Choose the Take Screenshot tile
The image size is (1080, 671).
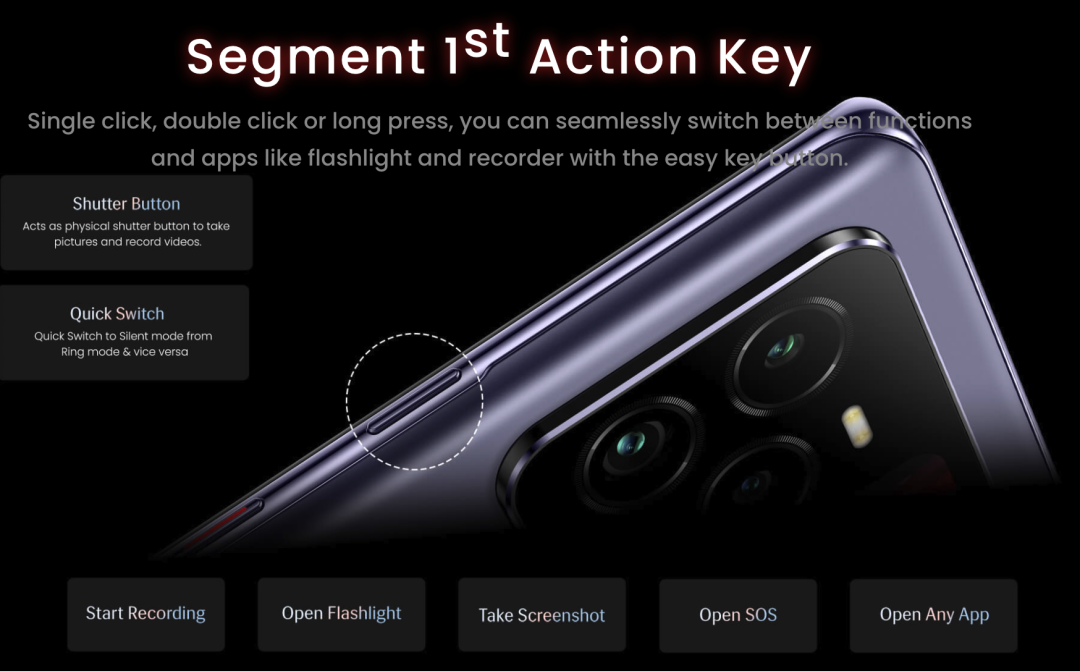pos(542,615)
